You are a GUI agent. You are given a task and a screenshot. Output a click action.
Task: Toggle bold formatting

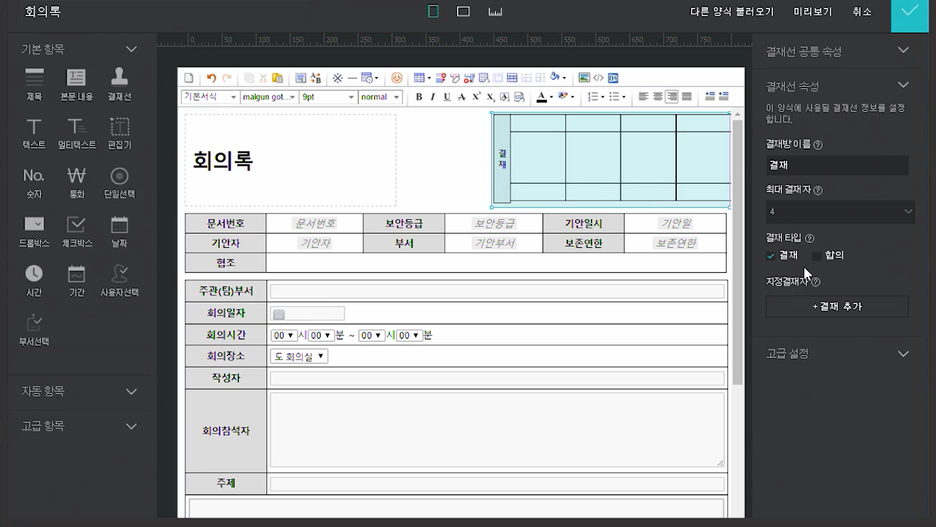pos(418,97)
